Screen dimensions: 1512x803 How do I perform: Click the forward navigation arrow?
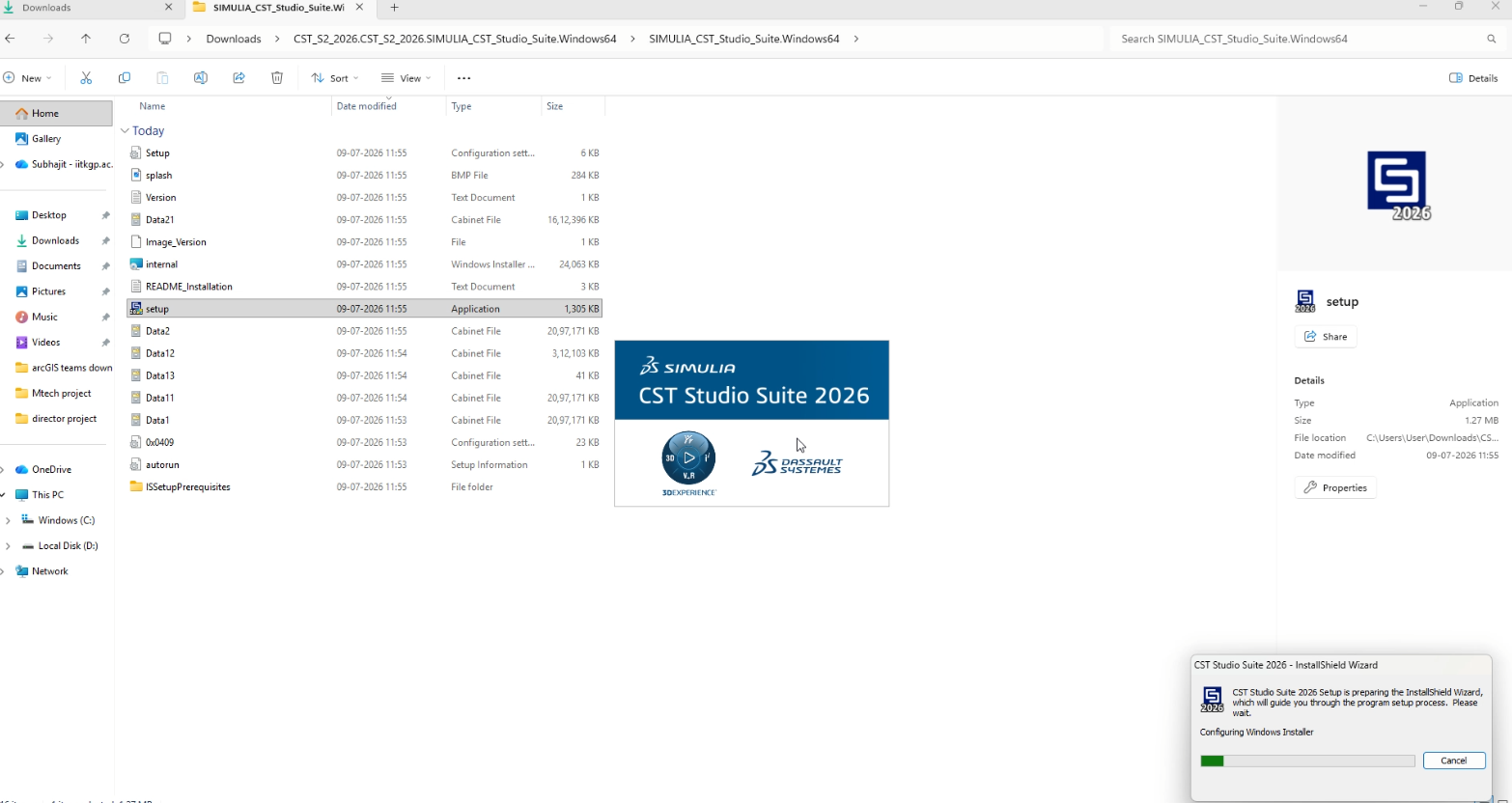(x=48, y=39)
